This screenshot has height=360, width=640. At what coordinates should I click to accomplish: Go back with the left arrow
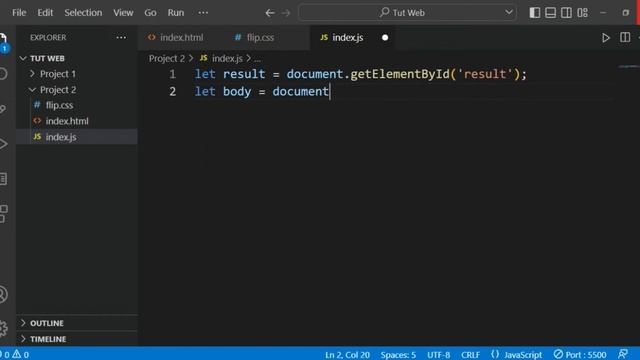[270, 13]
